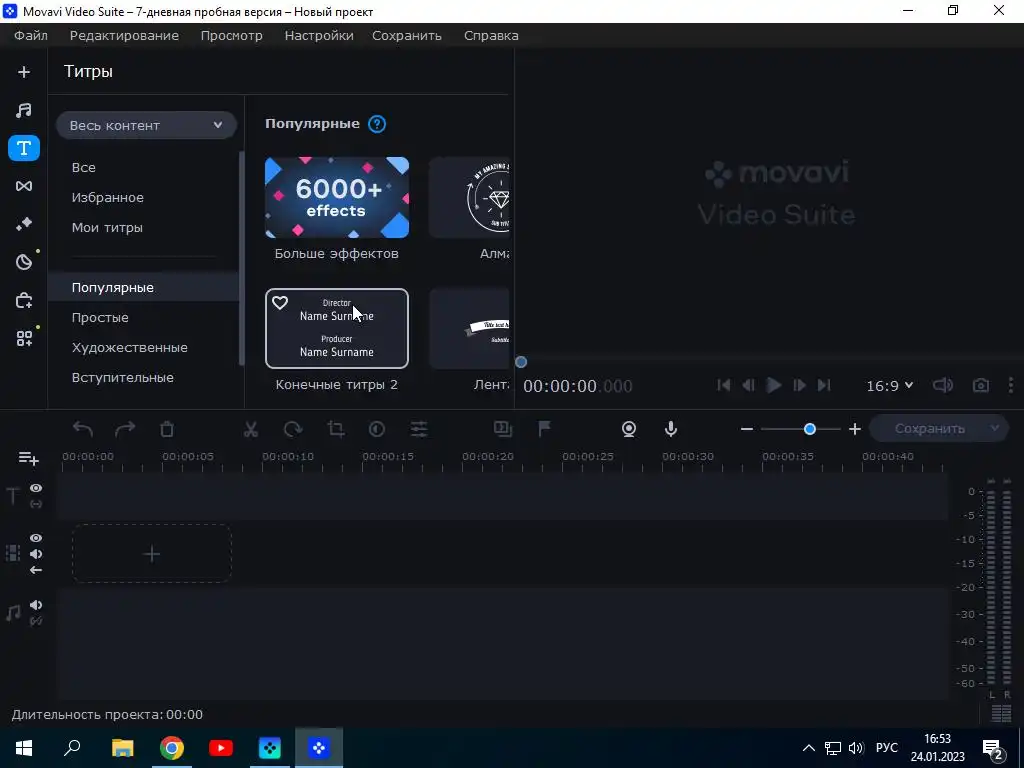
Task: Open the effects store bag icon
Action: (x=24, y=300)
